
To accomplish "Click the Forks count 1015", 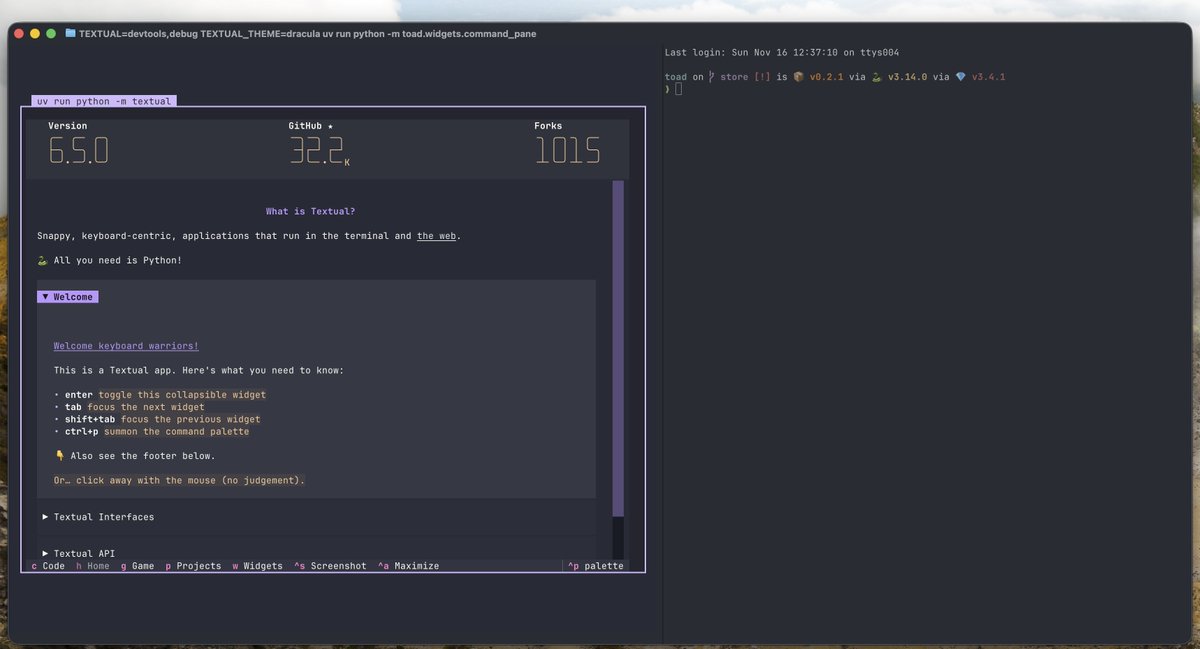I will point(567,150).
